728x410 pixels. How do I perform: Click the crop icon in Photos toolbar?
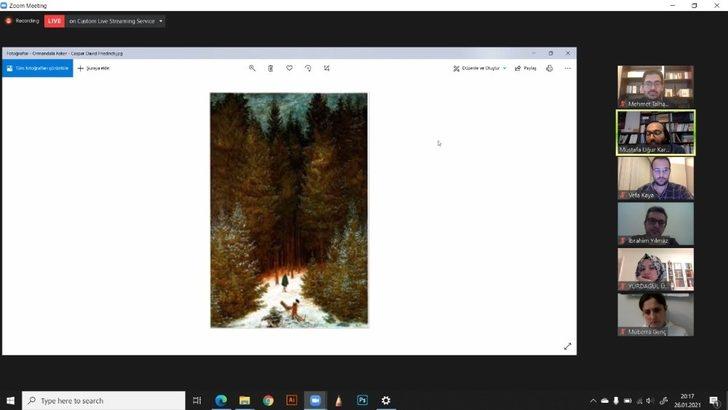327,68
